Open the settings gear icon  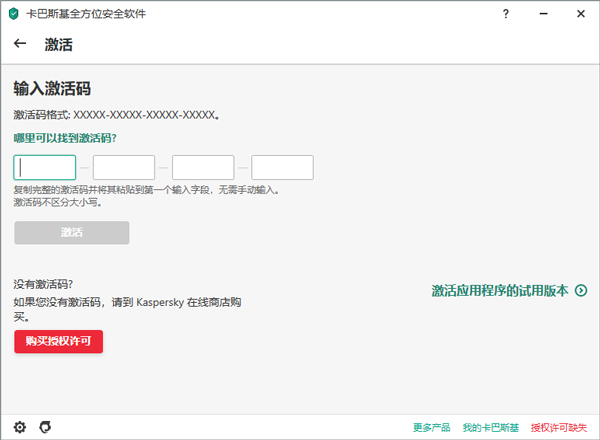(20, 427)
